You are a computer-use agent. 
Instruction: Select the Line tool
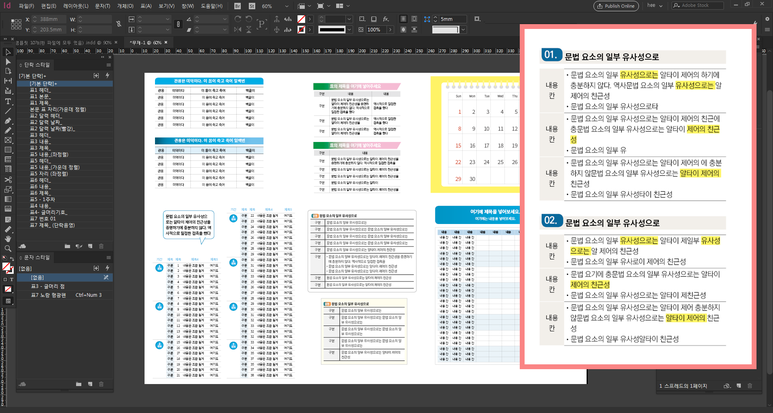tap(8, 111)
